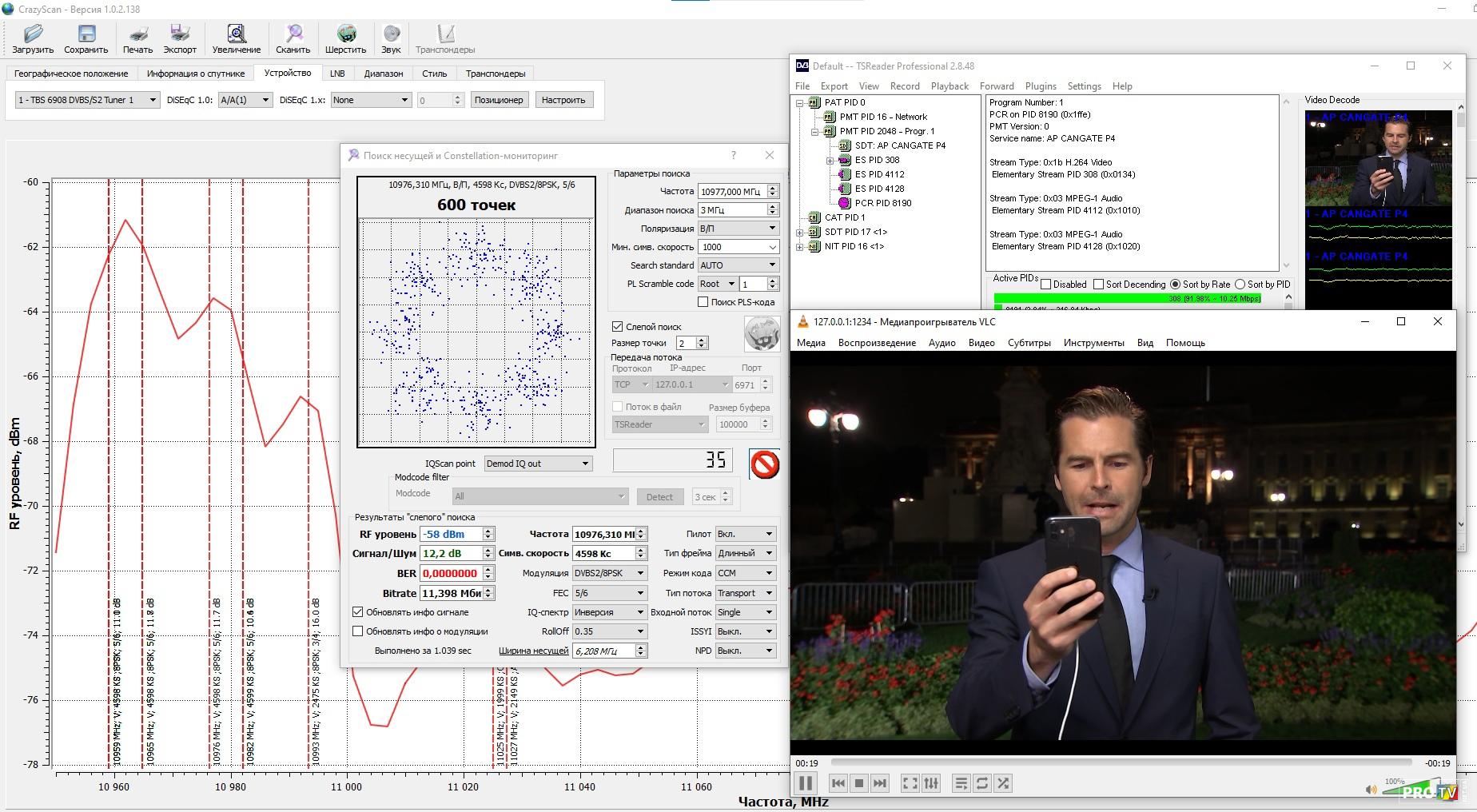The image size is (1477, 812).
Task: Select the Sort by PID radio button
Action: [1240, 285]
